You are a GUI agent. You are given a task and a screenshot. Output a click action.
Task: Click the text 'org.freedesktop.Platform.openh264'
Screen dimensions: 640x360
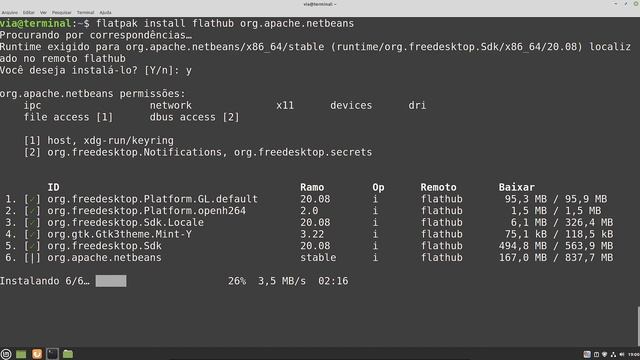coord(147,211)
